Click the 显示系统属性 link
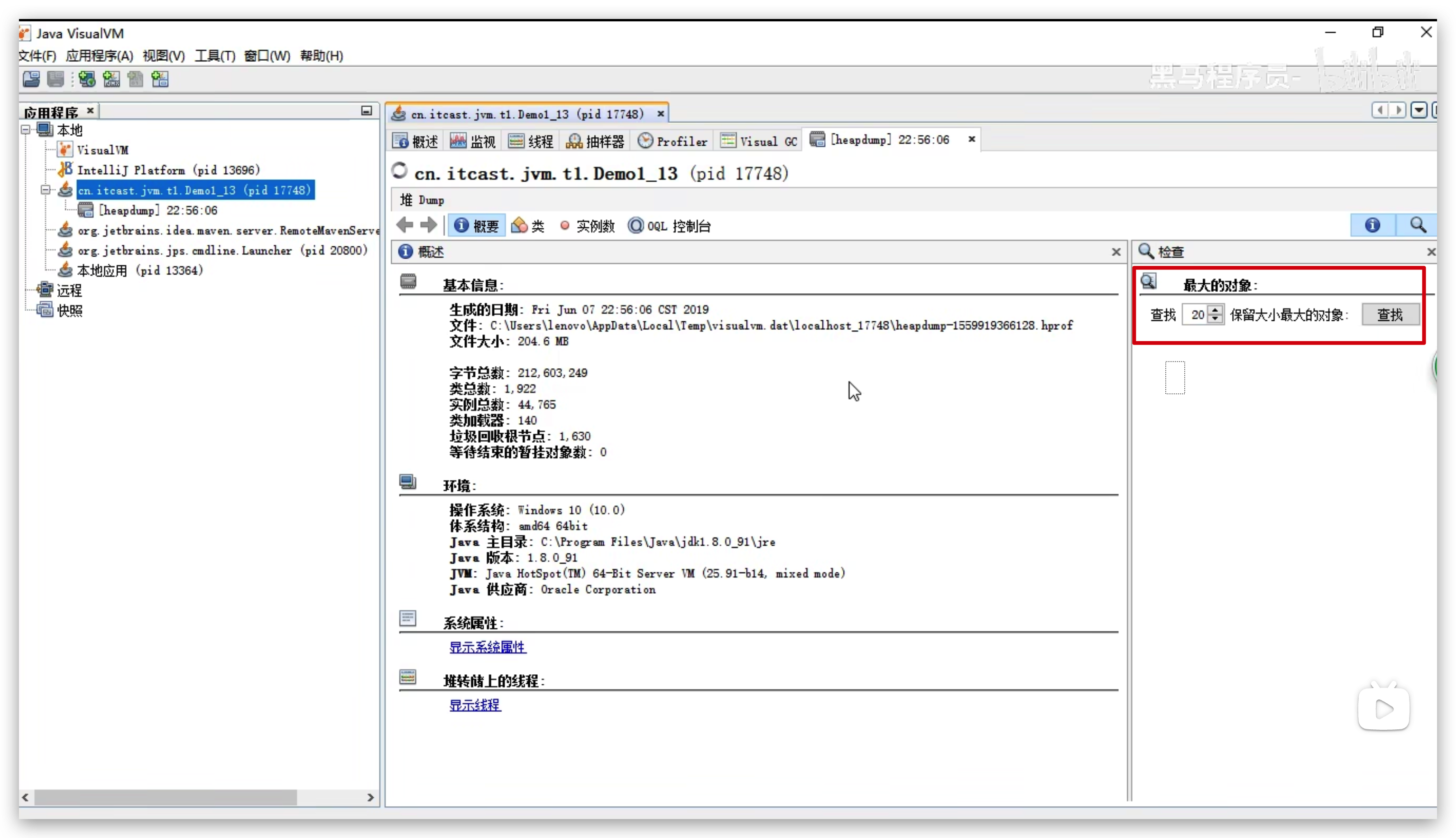 pyautogui.click(x=487, y=647)
